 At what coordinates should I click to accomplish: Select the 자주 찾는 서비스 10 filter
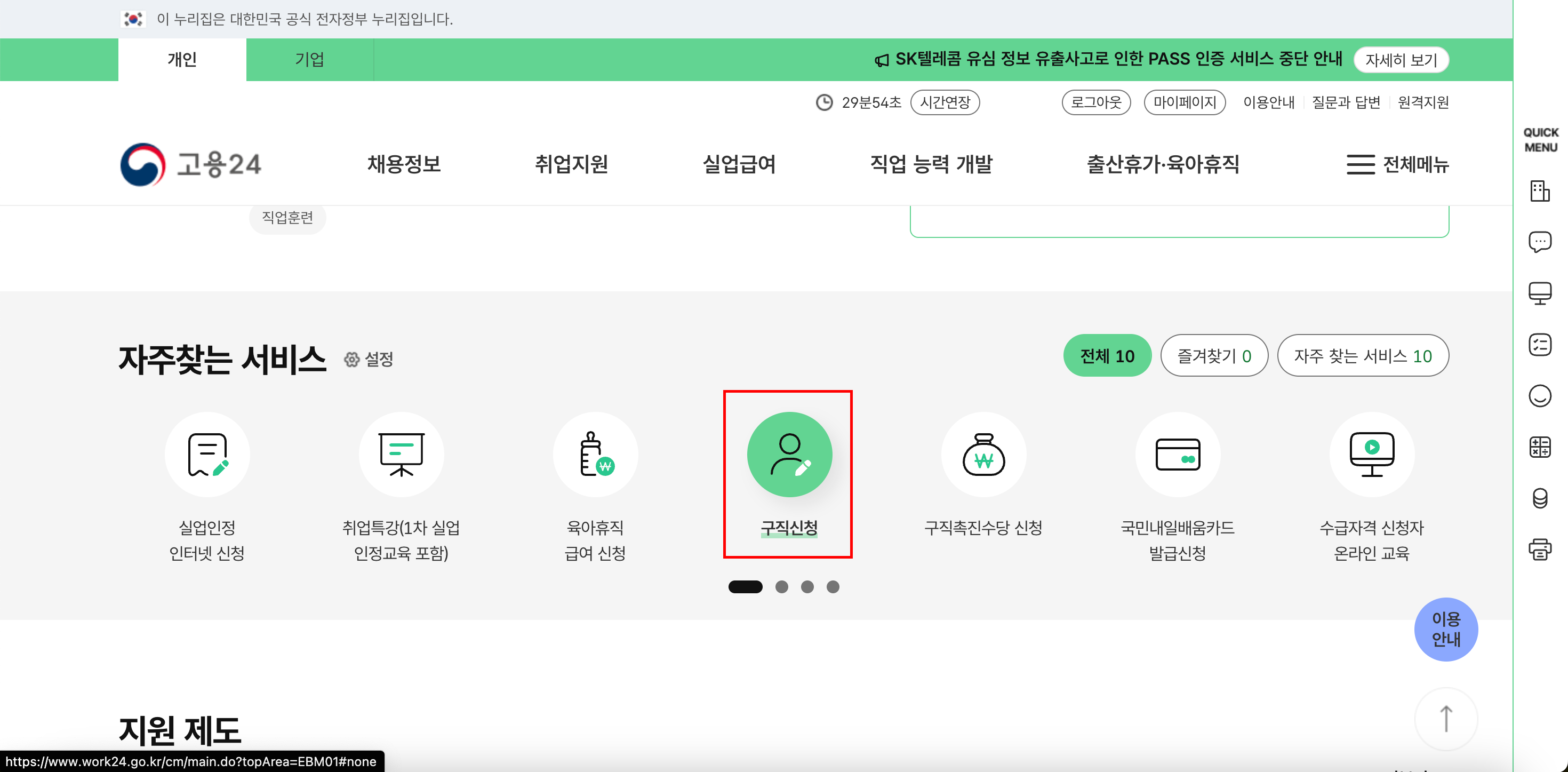(x=1363, y=355)
